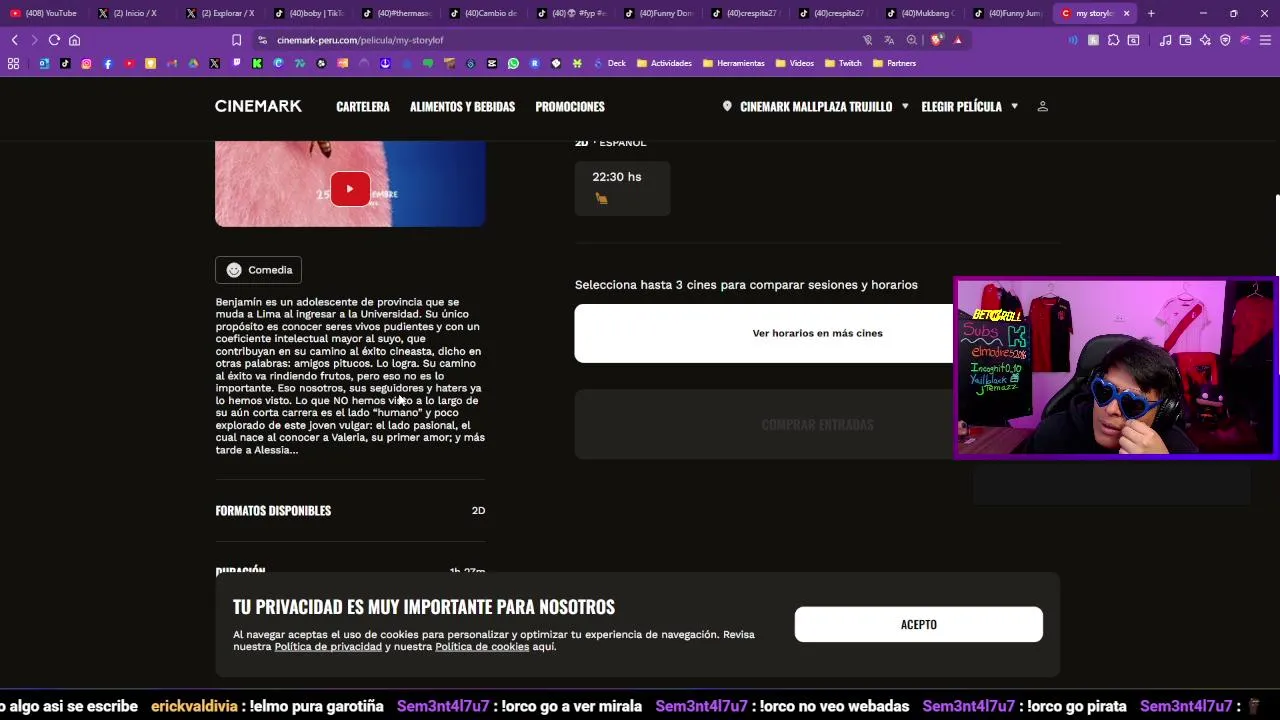Open the Partners bookmarks folder
Viewport: 1280px width, 720px height.
(894, 63)
